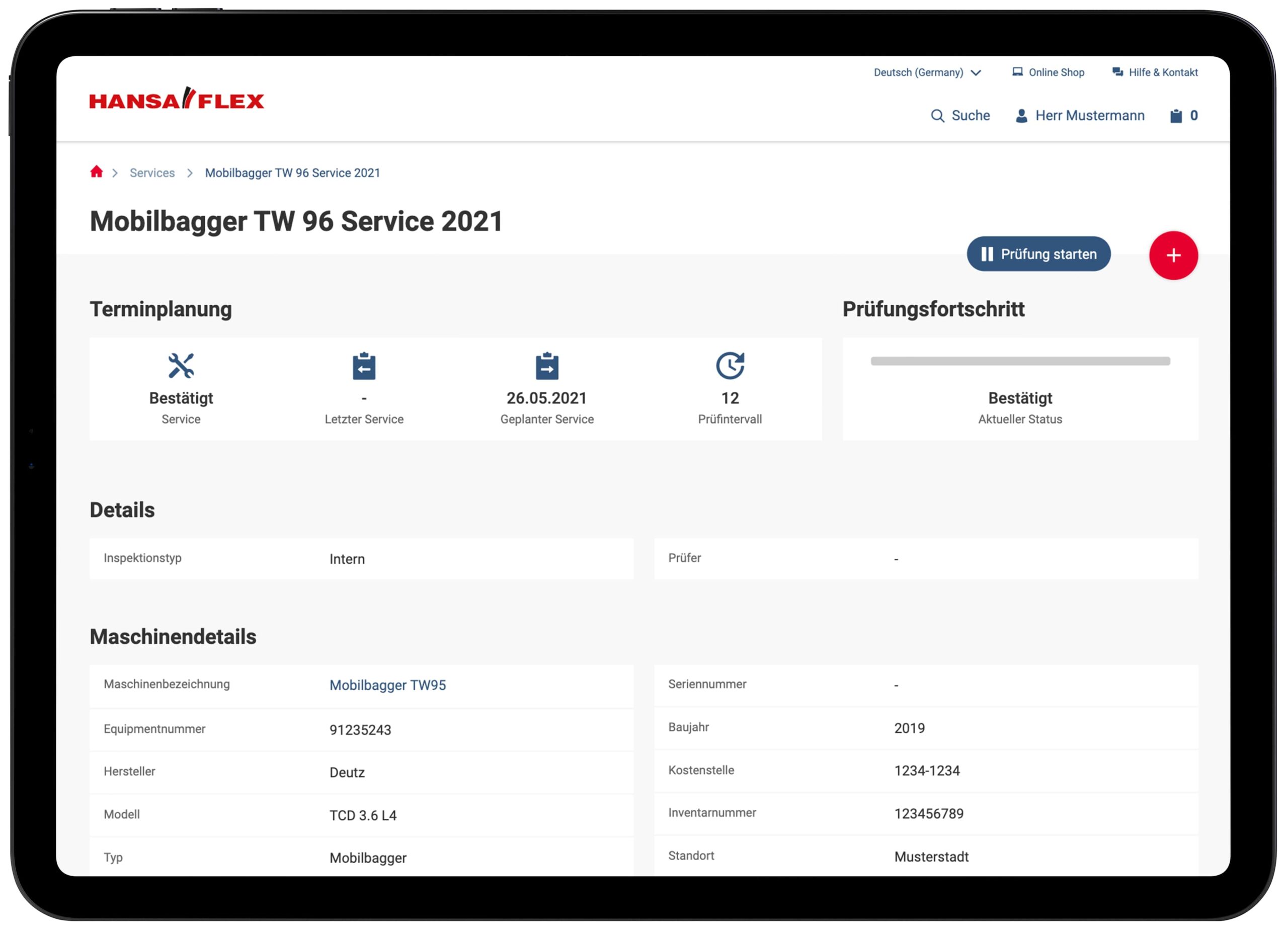Open the Mobilbagger TW95 machine link
The width and height of the screenshot is (1288, 933).
tap(387, 686)
